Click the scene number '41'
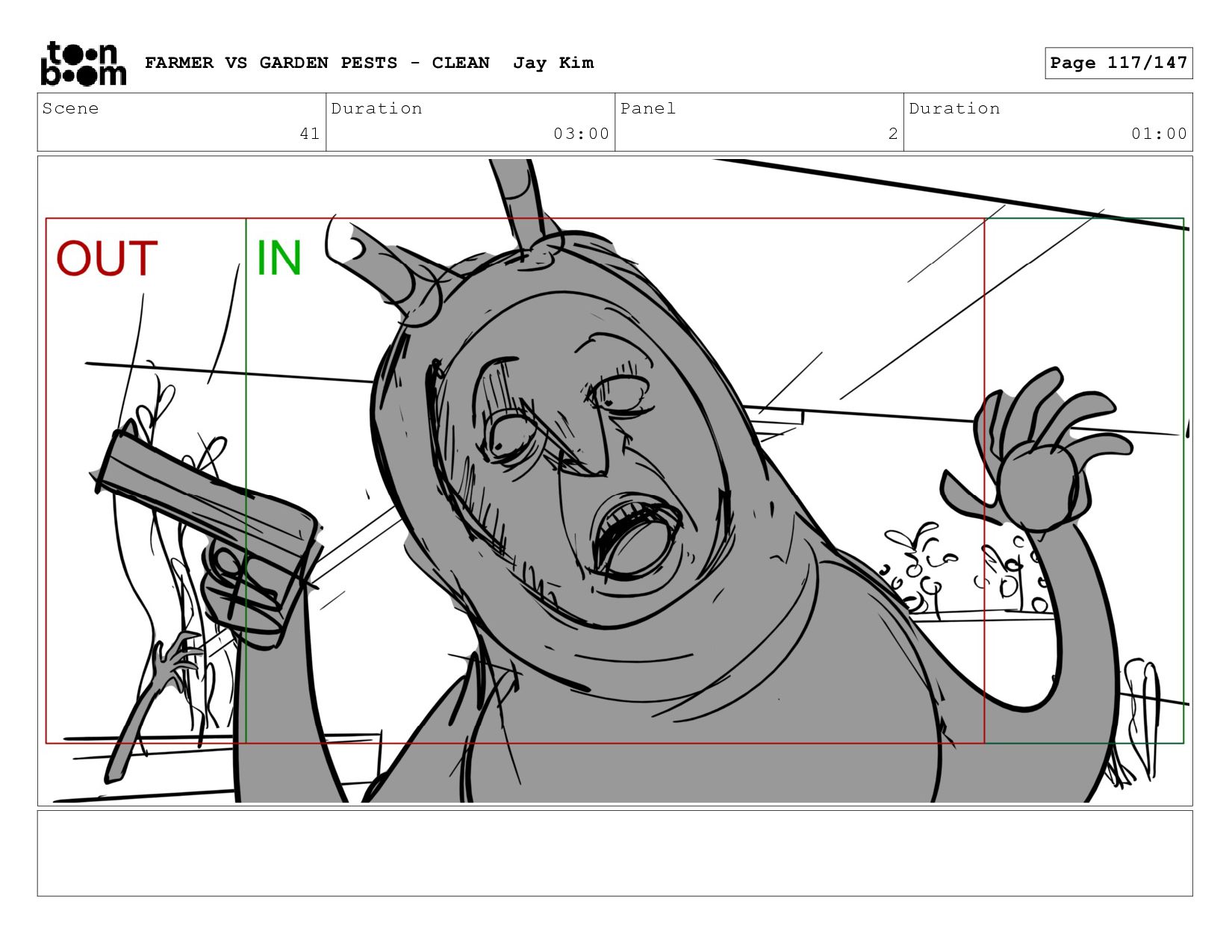This screenshot has height=952, width=1232. click(310, 134)
